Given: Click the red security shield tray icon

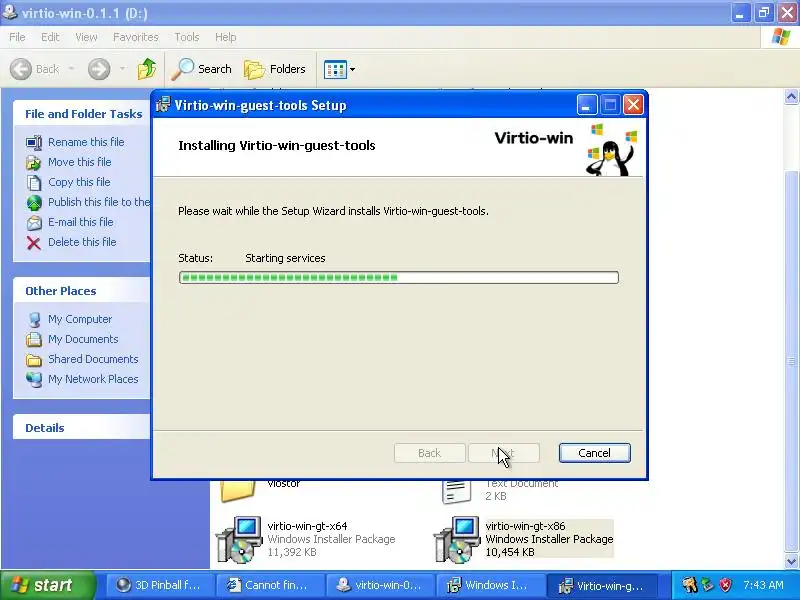Looking at the screenshot, I should (x=725, y=585).
